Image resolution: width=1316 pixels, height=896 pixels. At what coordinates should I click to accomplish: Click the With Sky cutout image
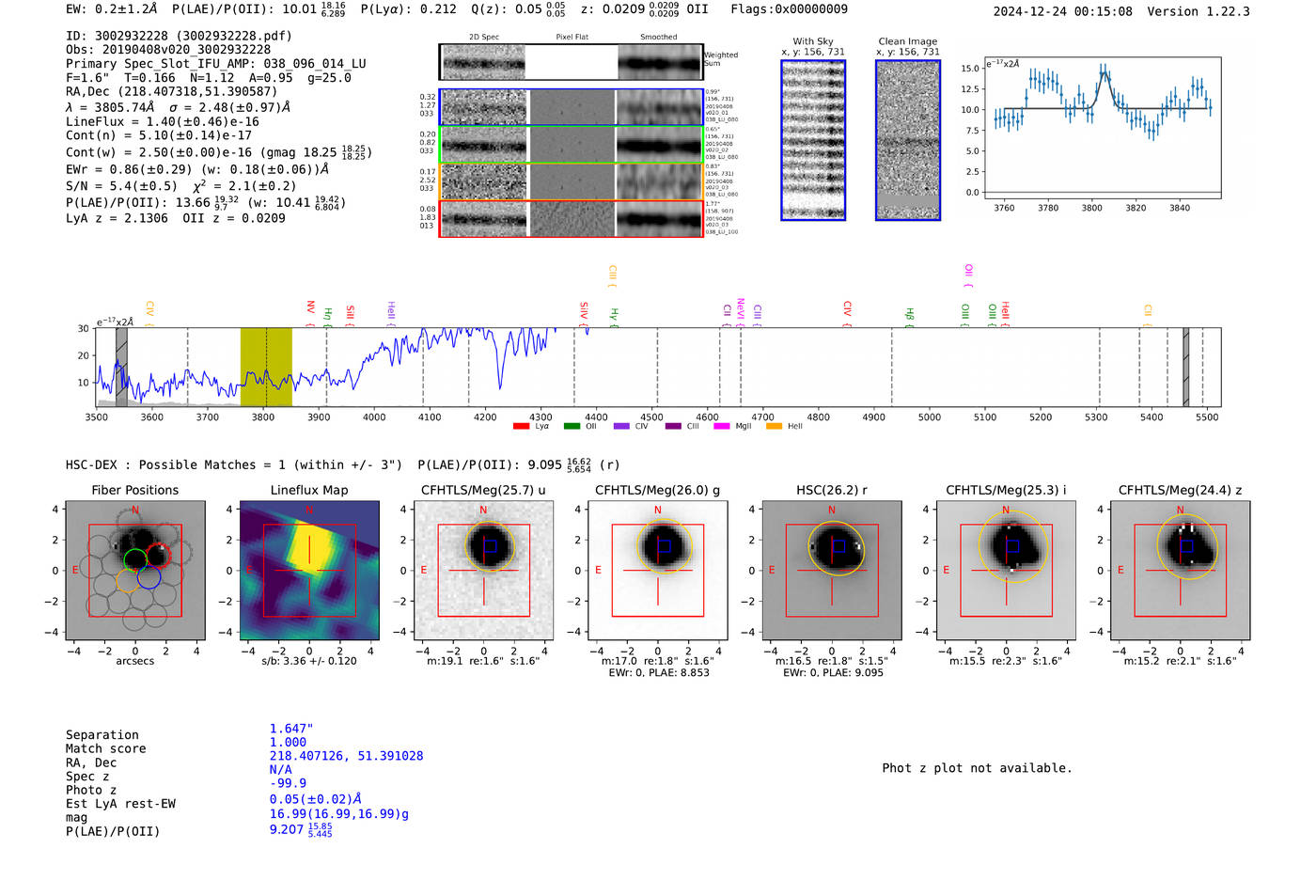click(813, 140)
